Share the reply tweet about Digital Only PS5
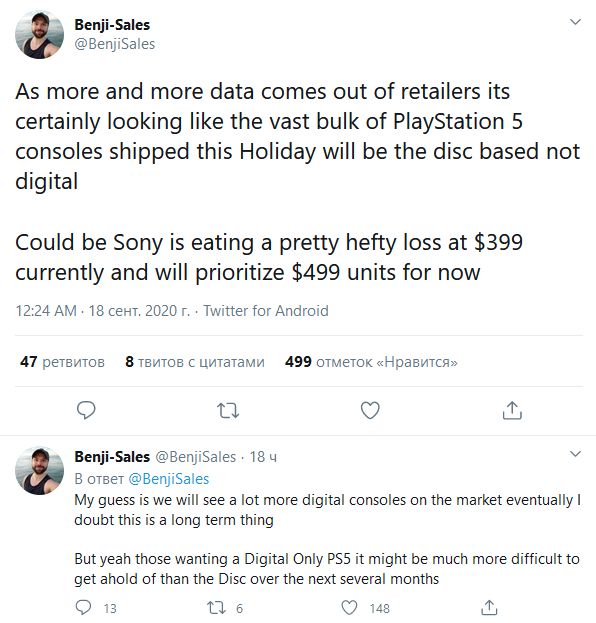The height and width of the screenshot is (623, 596). pyautogui.click(x=489, y=608)
